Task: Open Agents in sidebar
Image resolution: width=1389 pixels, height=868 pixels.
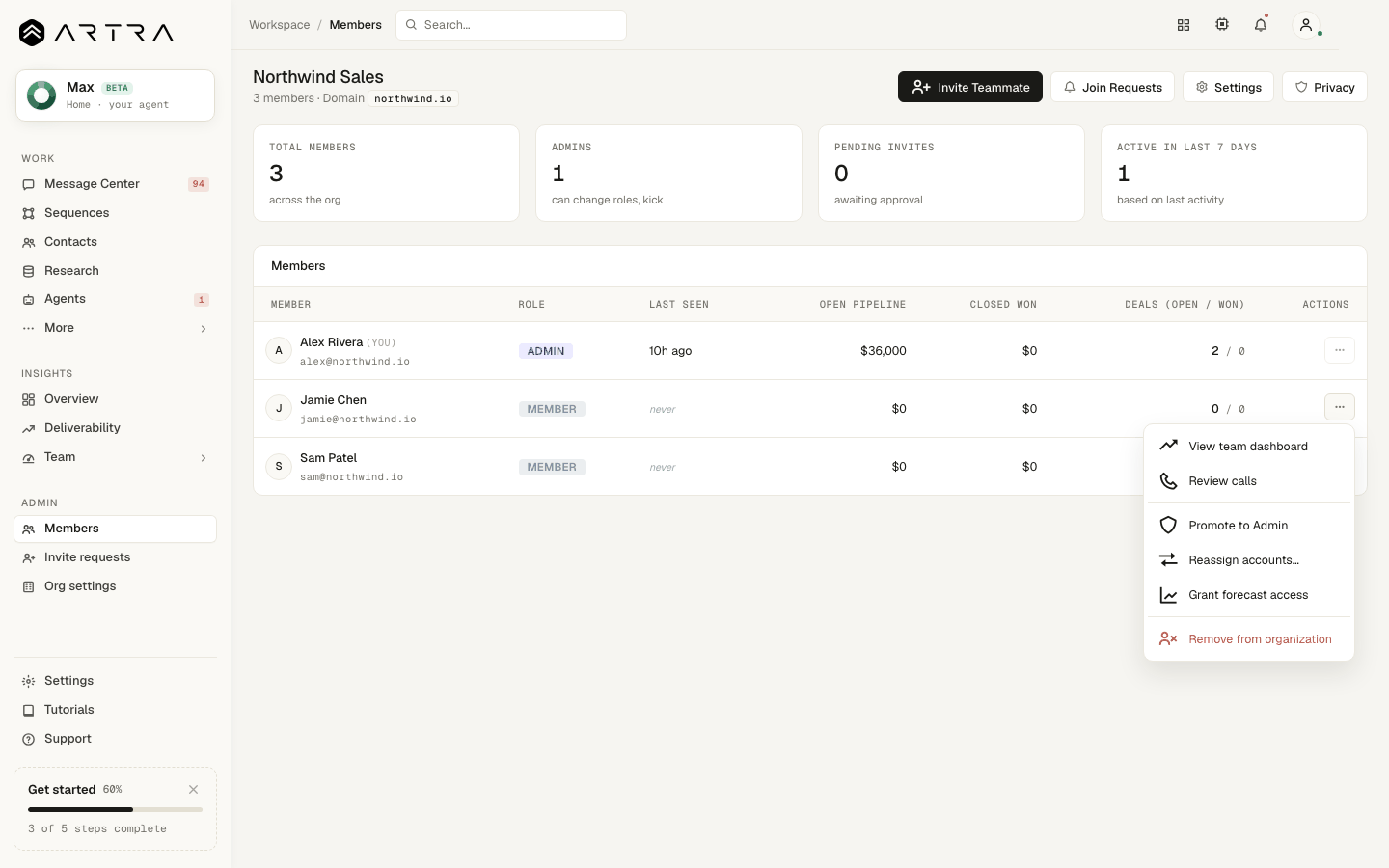Action: point(115,299)
